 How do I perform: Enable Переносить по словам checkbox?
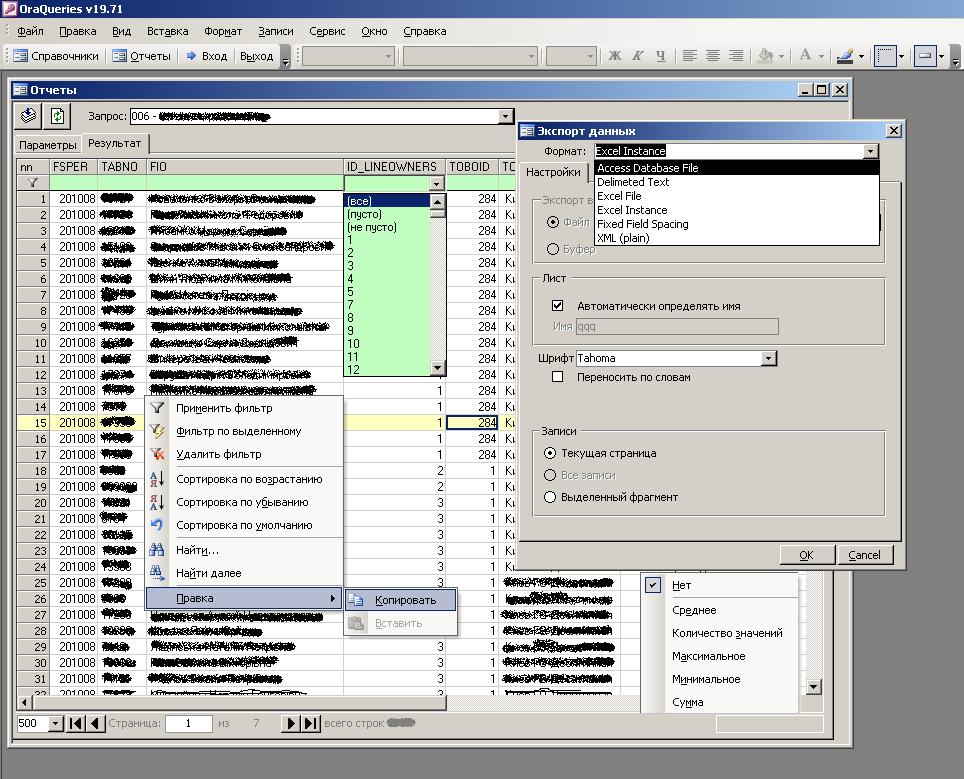click(x=558, y=377)
